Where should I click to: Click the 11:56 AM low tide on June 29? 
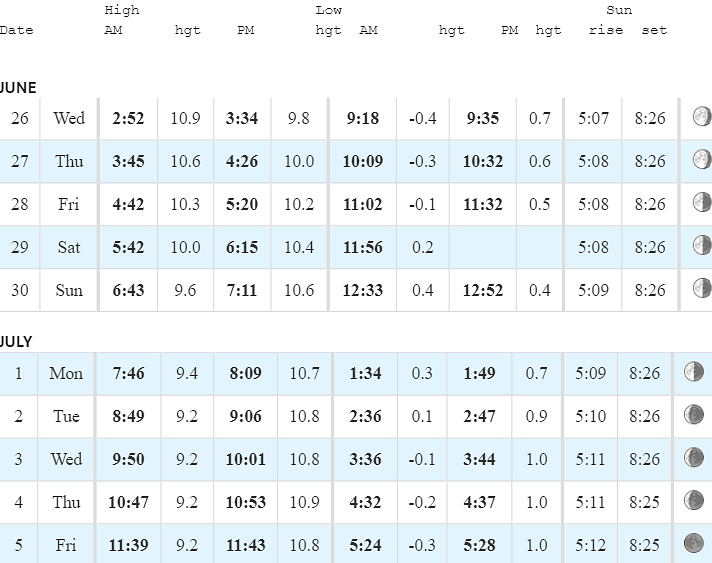363,247
